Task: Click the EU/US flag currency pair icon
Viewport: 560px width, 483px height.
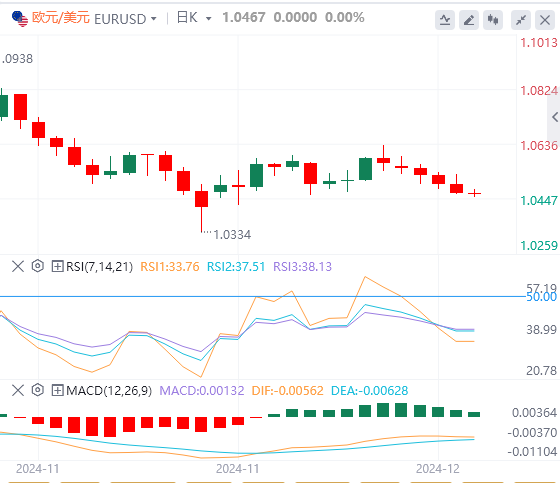Action: 20,18
